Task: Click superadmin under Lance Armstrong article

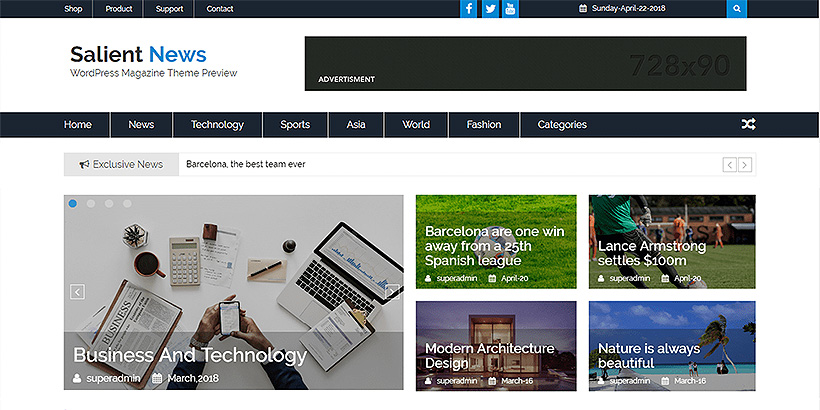Action: coord(630,279)
